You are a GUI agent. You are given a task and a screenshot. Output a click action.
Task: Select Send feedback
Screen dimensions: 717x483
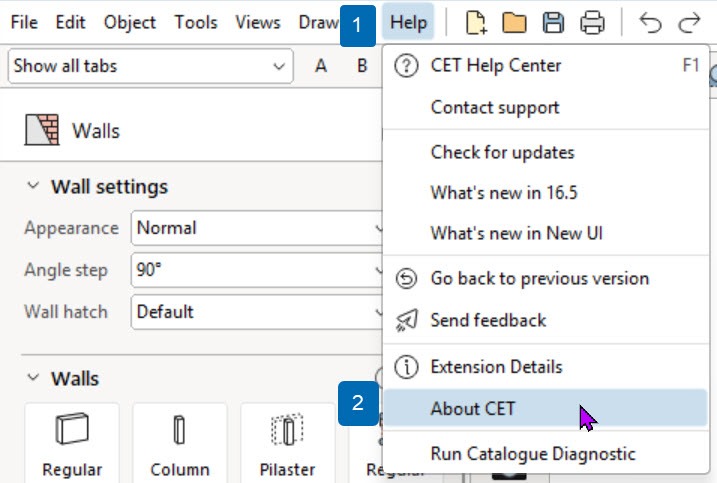click(546, 320)
